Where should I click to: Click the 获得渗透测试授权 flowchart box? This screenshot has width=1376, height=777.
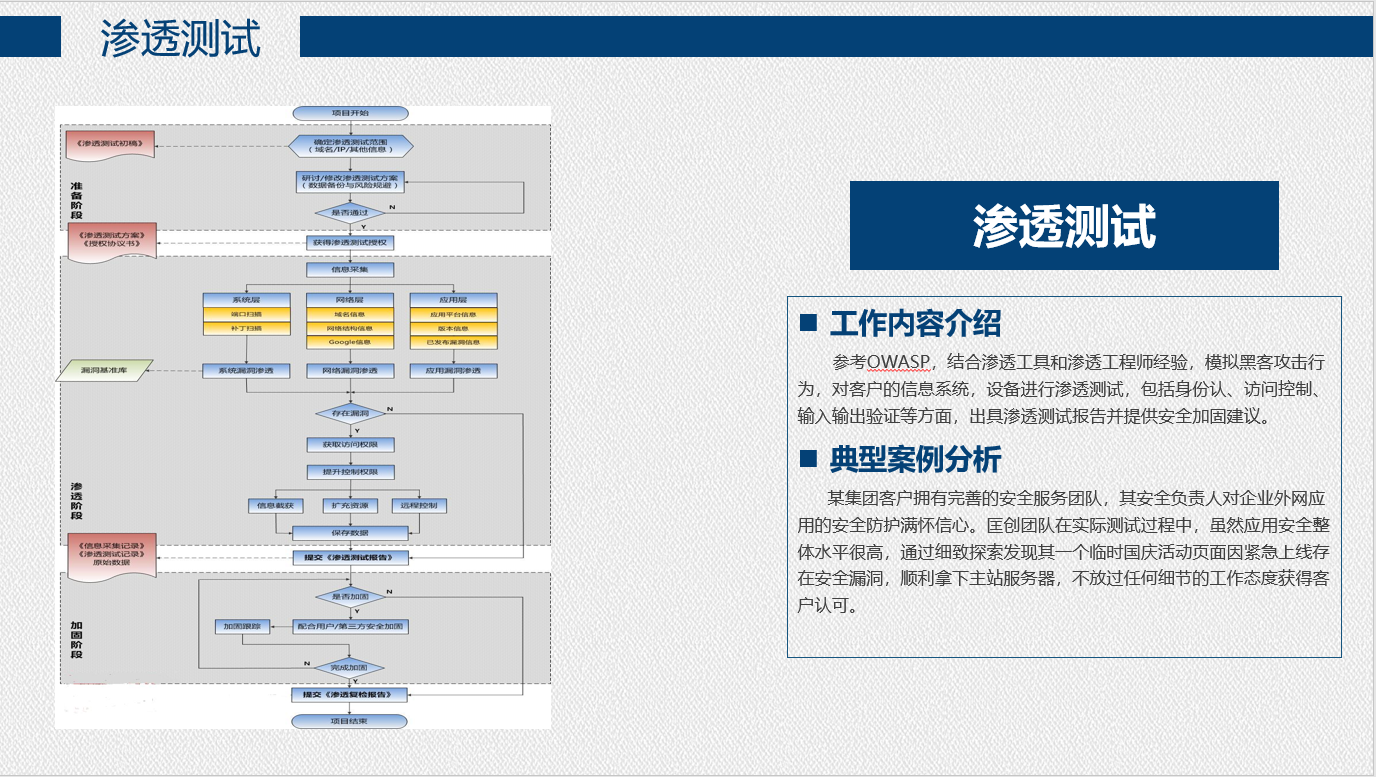tap(350, 243)
